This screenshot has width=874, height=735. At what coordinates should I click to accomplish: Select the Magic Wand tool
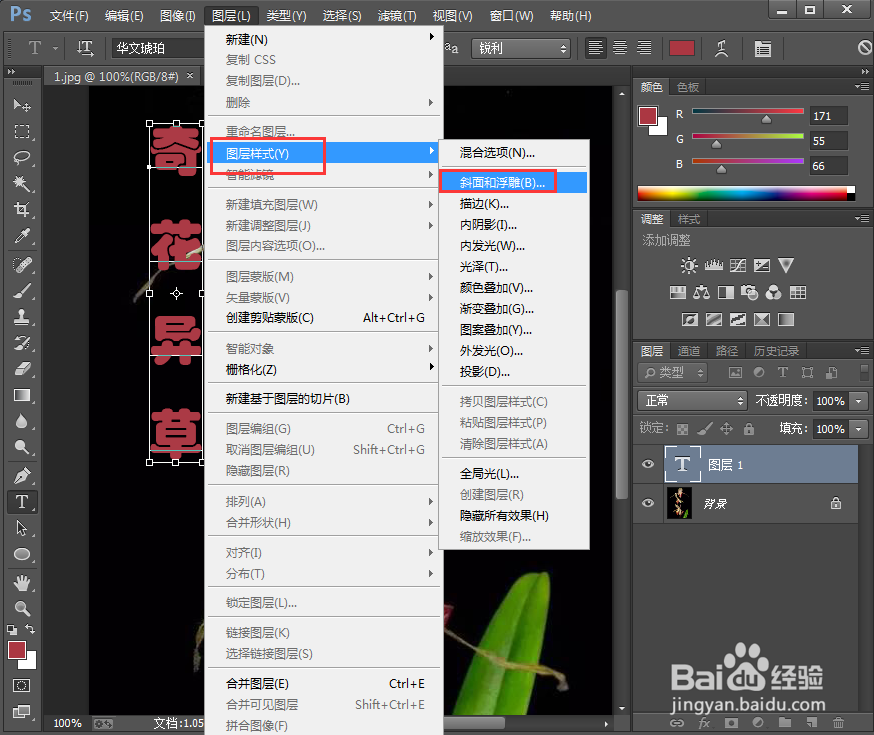[22, 183]
